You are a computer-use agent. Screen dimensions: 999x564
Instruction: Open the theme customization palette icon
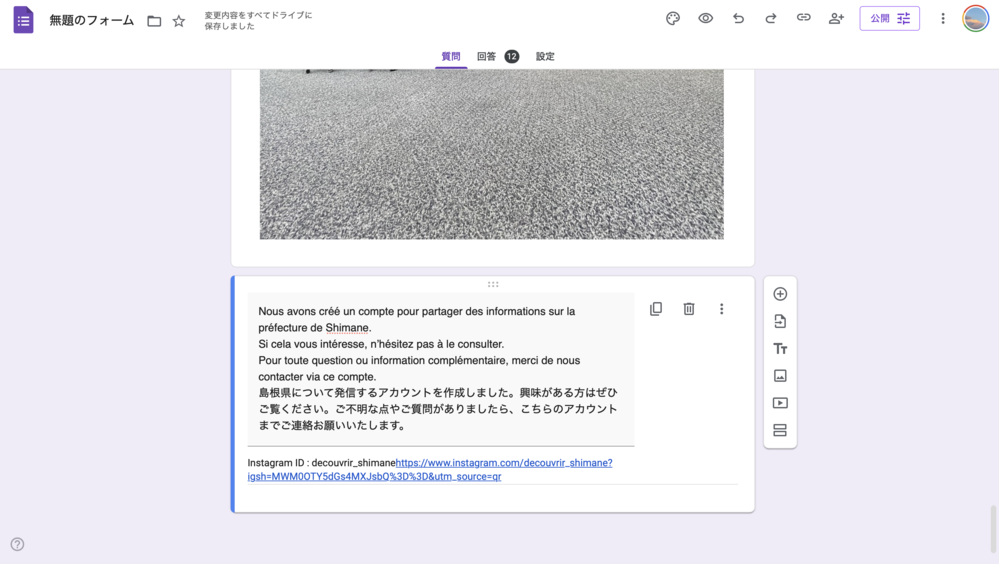[x=673, y=18]
